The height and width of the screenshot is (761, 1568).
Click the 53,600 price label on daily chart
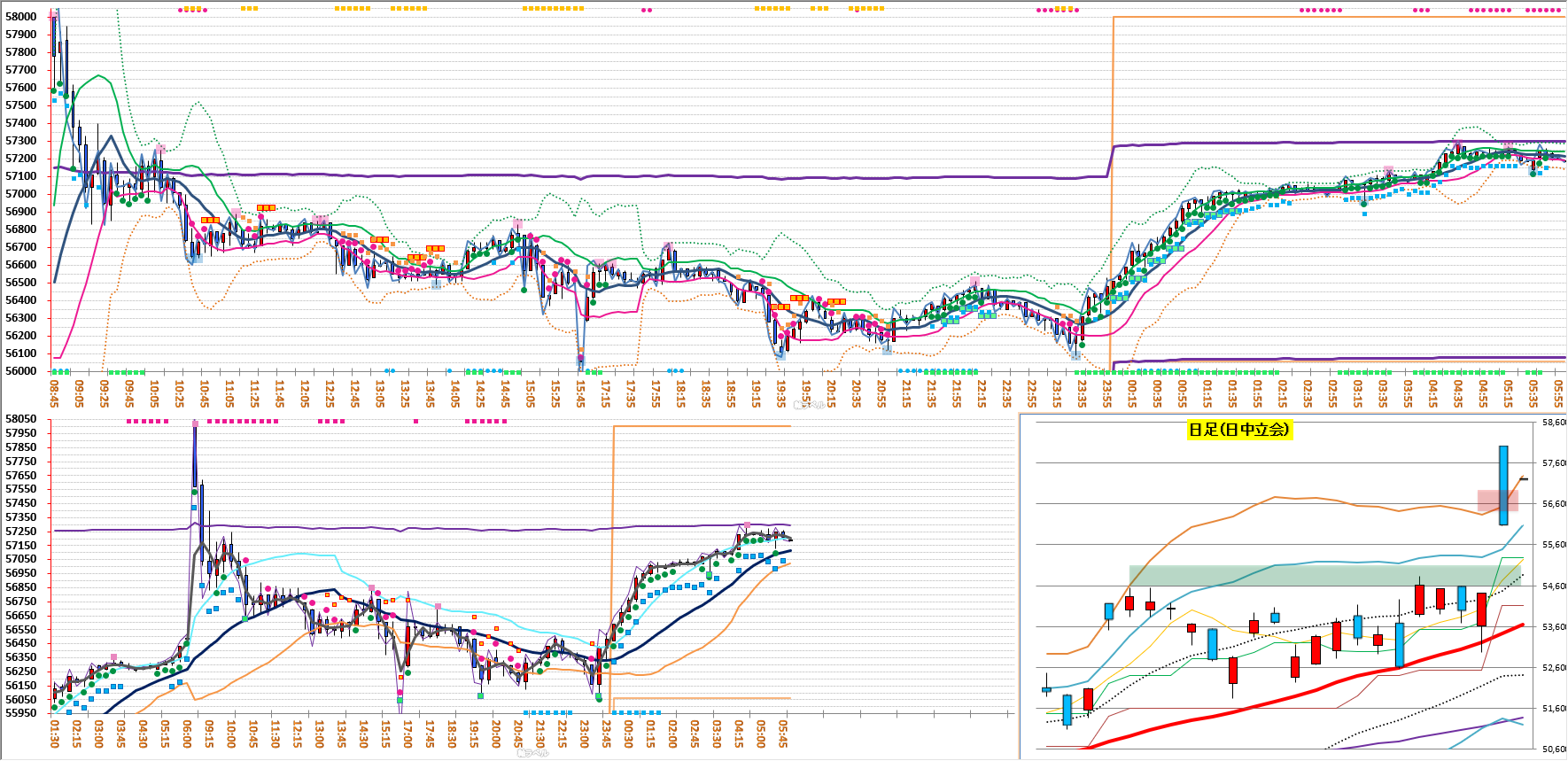(1554, 626)
